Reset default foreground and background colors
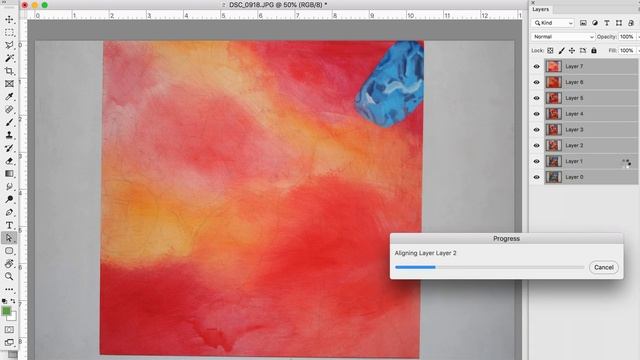This screenshot has width=640, height=360. 4,301
